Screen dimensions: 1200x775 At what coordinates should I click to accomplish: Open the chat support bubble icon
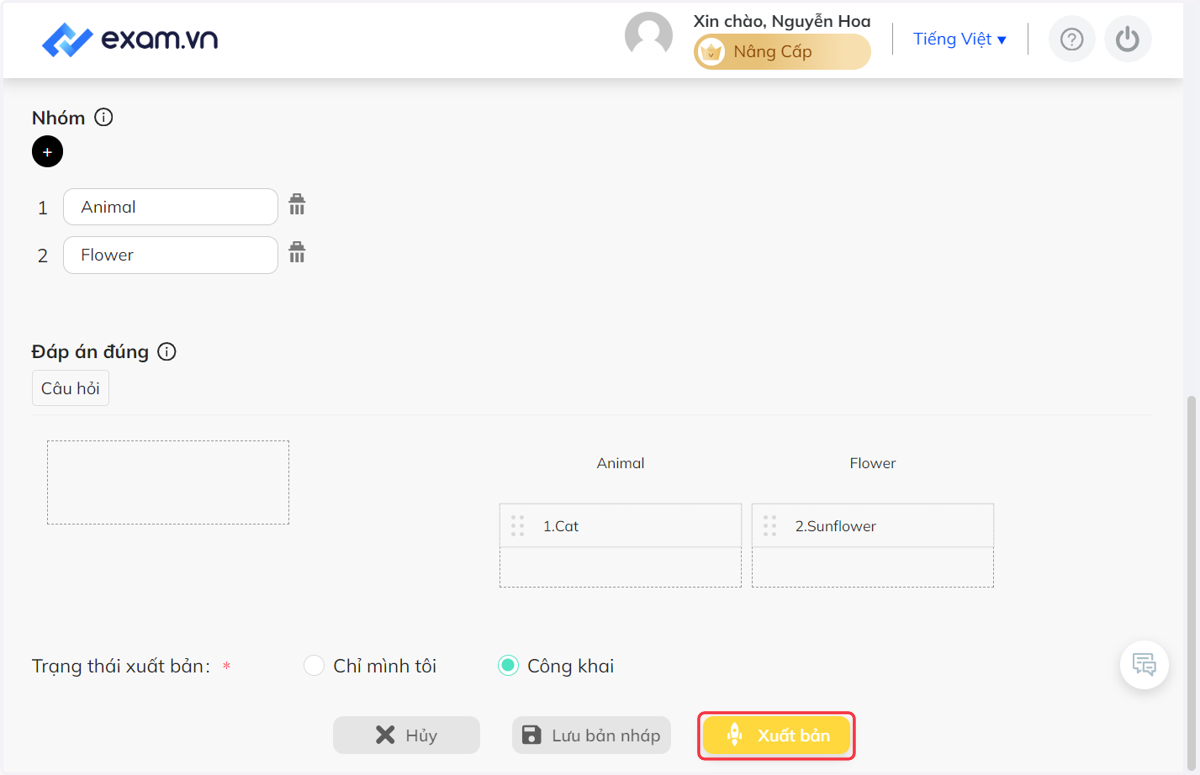click(x=1144, y=664)
